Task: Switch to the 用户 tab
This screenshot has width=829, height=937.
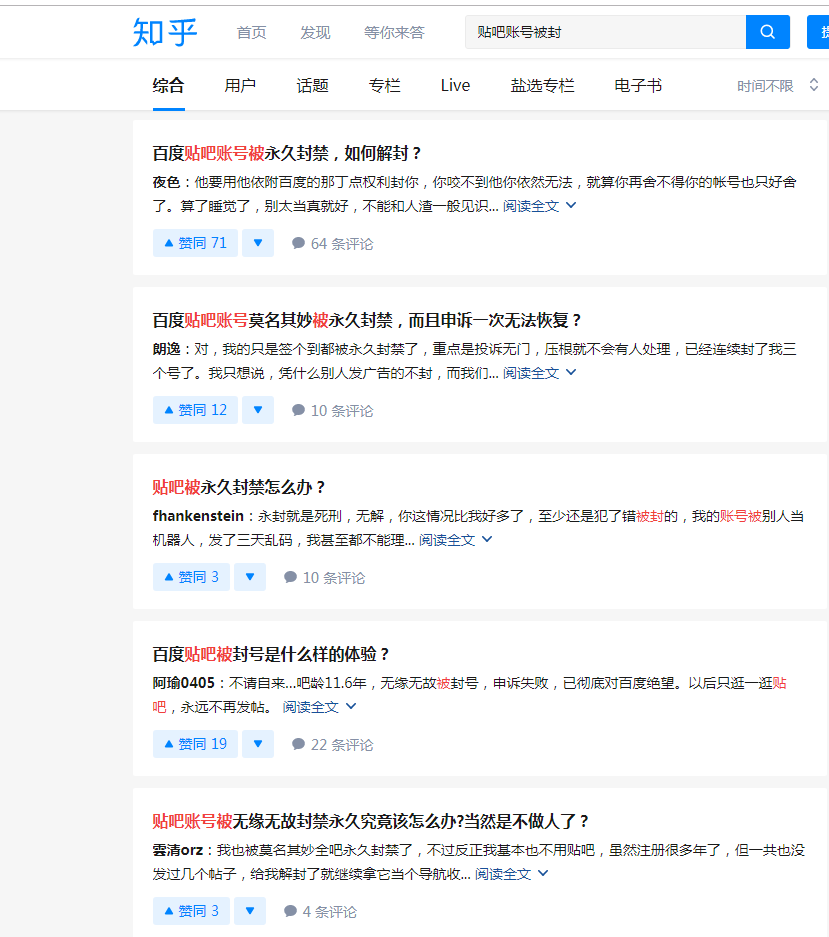Action: tap(240, 85)
